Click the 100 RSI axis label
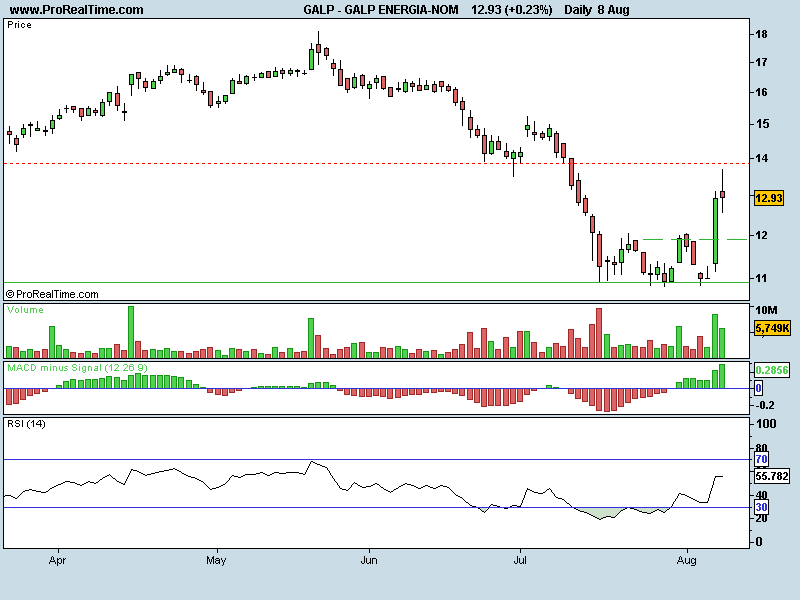This screenshot has width=800, height=600. point(766,423)
